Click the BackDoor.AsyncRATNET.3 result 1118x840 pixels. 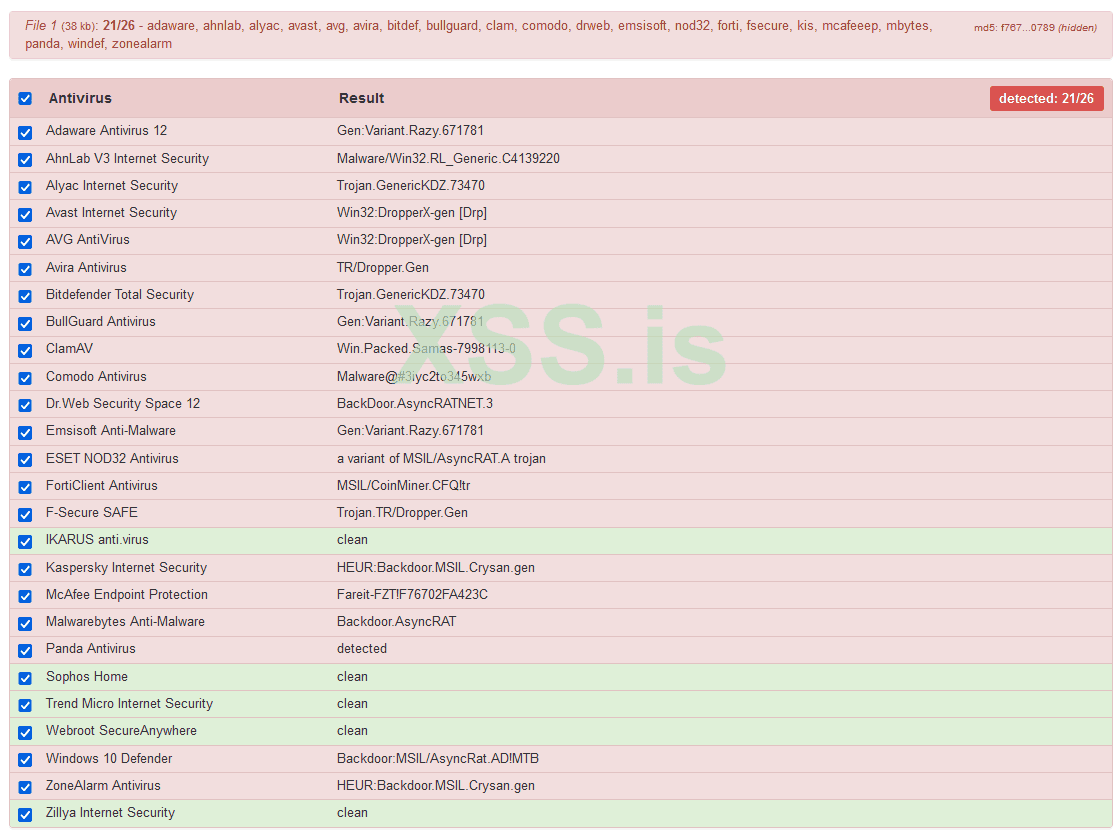[x=415, y=404]
